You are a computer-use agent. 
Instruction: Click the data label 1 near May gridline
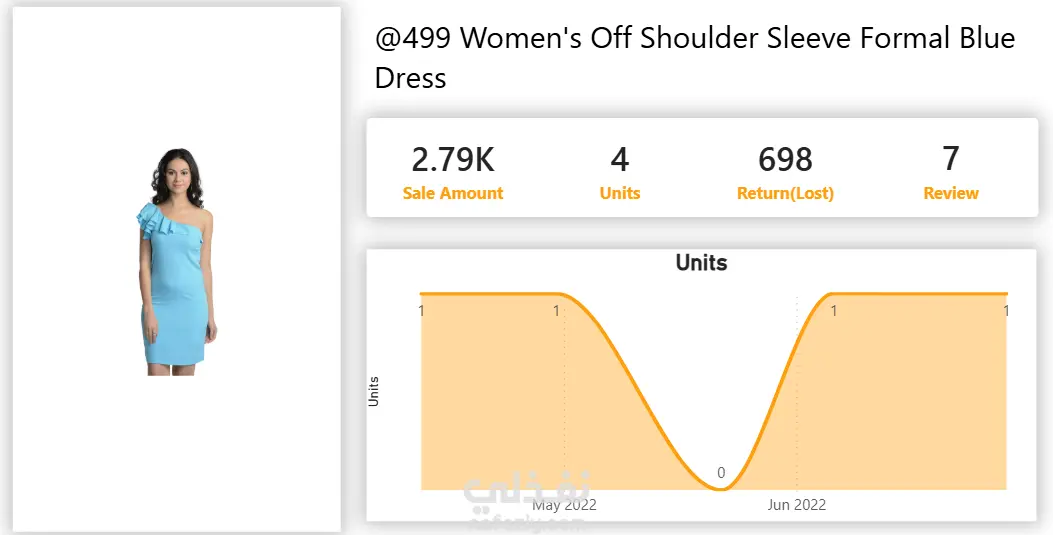tap(557, 311)
